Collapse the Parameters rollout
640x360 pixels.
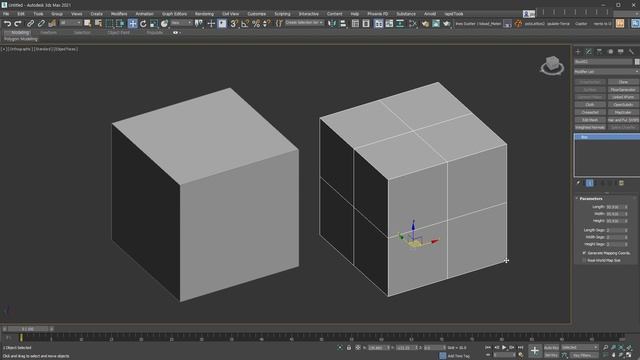(x=590, y=198)
